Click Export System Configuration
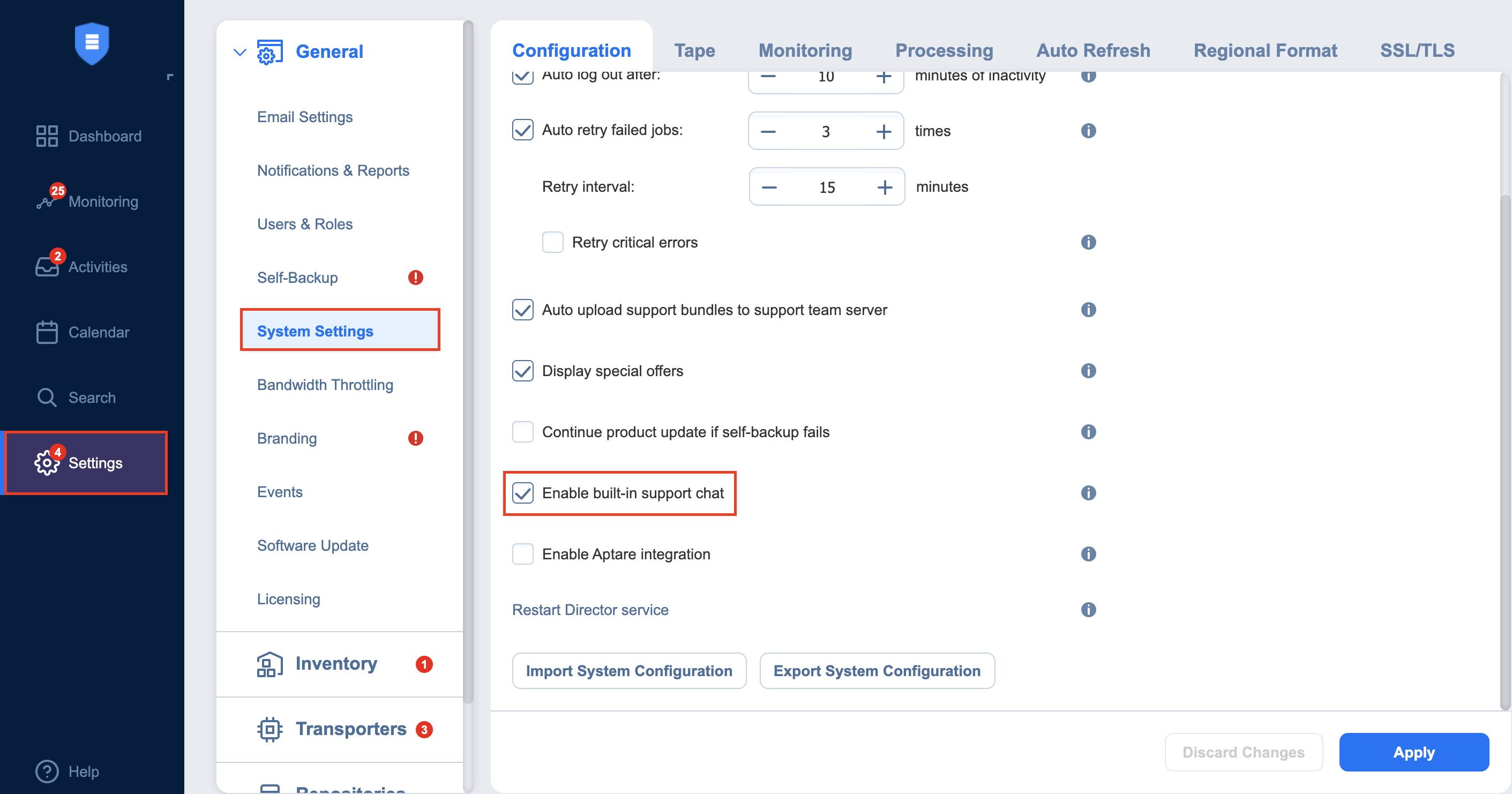1512x794 pixels. pos(877,670)
